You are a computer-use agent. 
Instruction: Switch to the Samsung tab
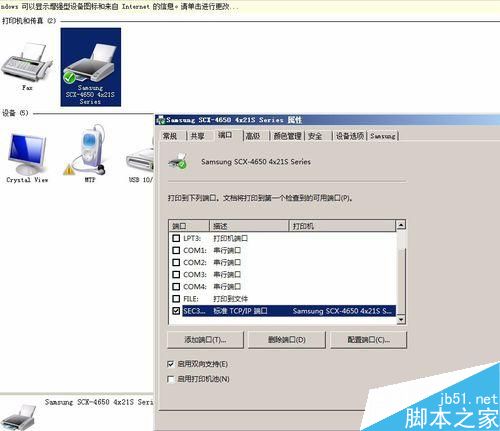(x=383, y=136)
